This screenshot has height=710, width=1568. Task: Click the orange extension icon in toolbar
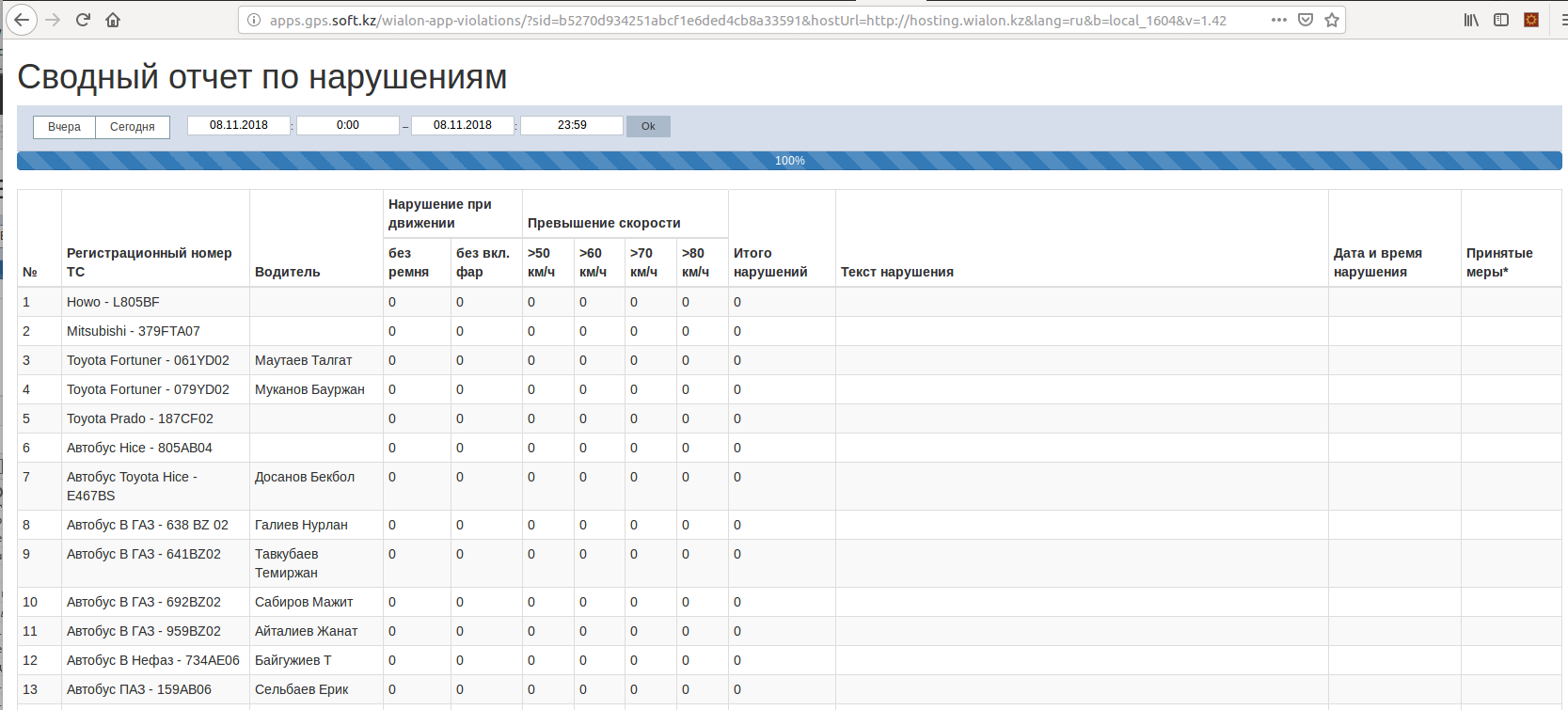[1531, 20]
